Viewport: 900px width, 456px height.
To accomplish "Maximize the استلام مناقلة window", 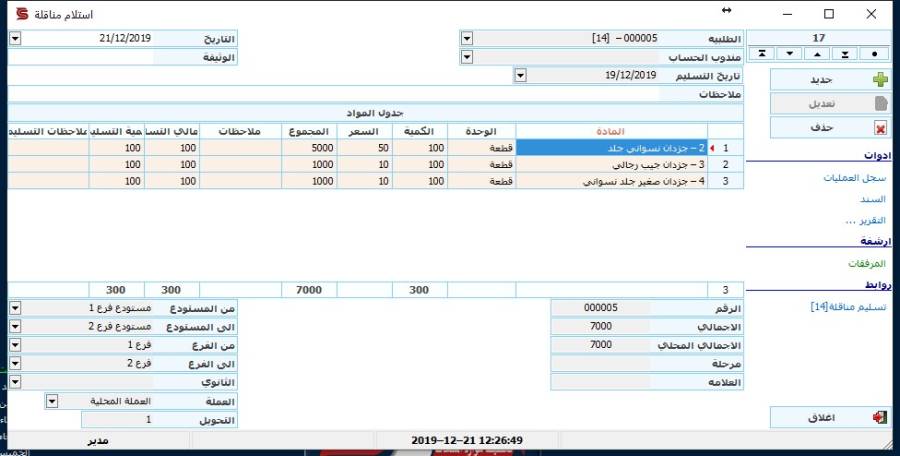I will click(829, 14).
